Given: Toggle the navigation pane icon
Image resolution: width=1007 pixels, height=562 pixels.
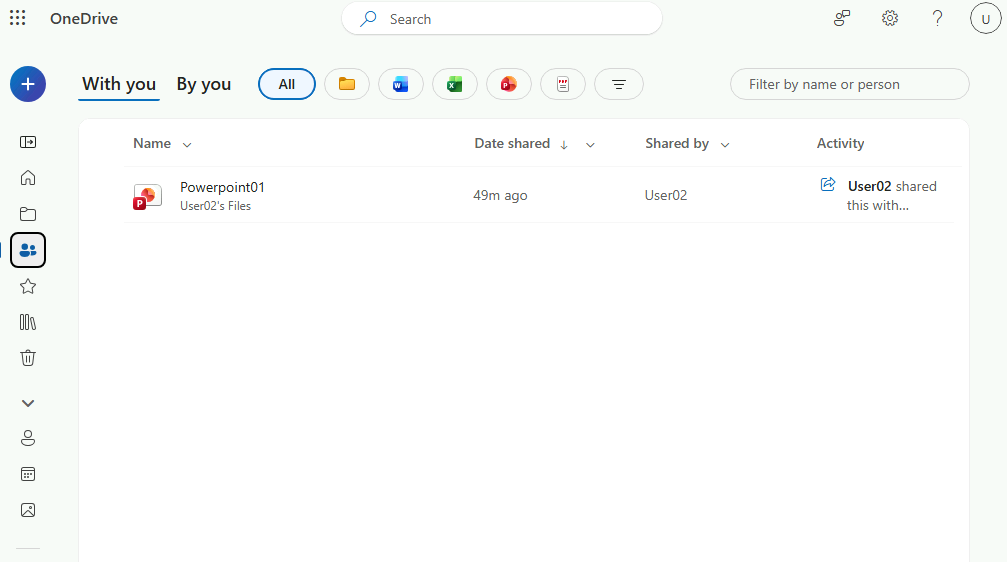Looking at the screenshot, I should click(28, 142).
